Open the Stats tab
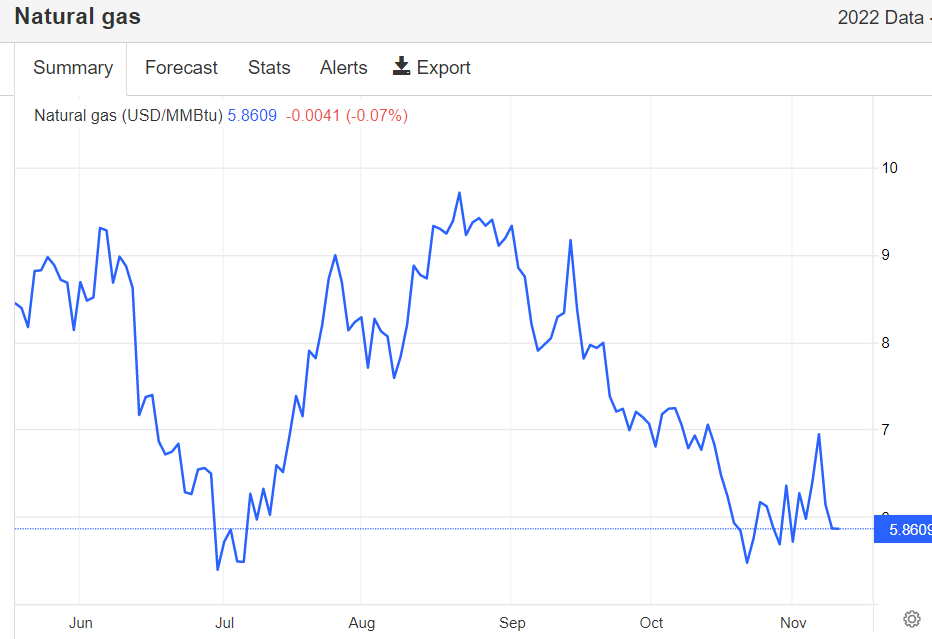This screenshot has height=639, width=932. (x=269, y=68)
